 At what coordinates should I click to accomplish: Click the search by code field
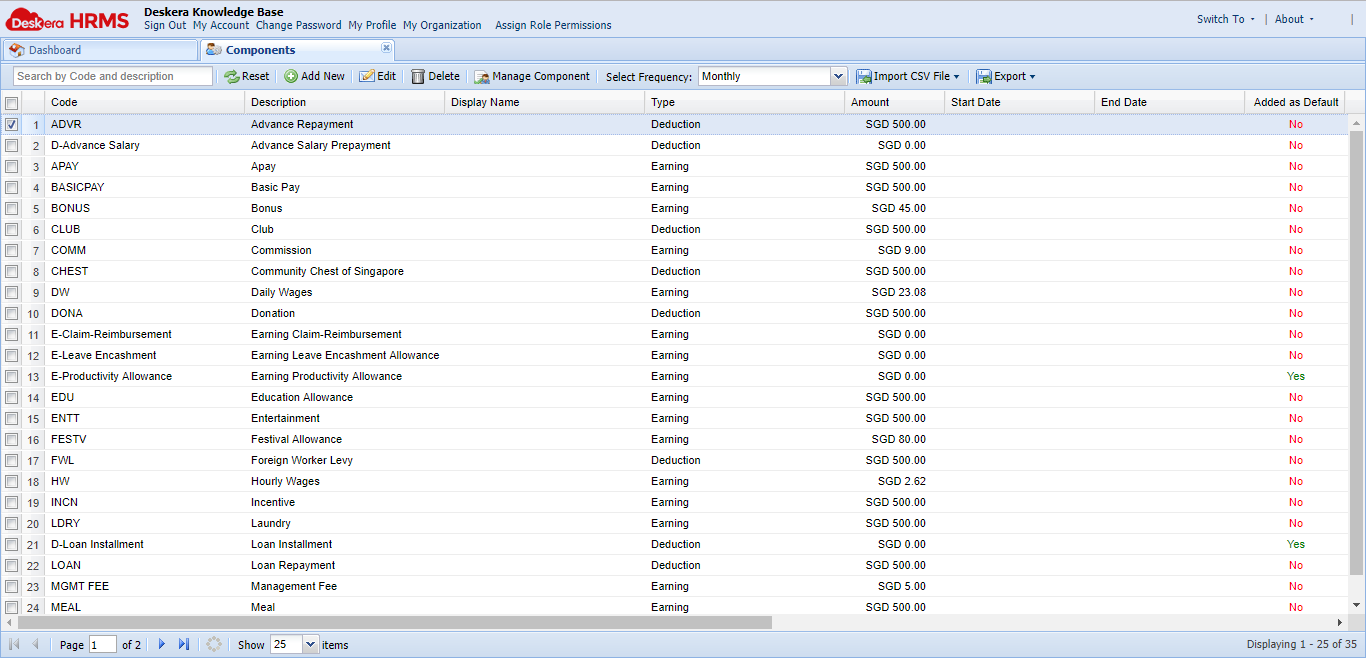pyautogui.click(x=113, y=76)
